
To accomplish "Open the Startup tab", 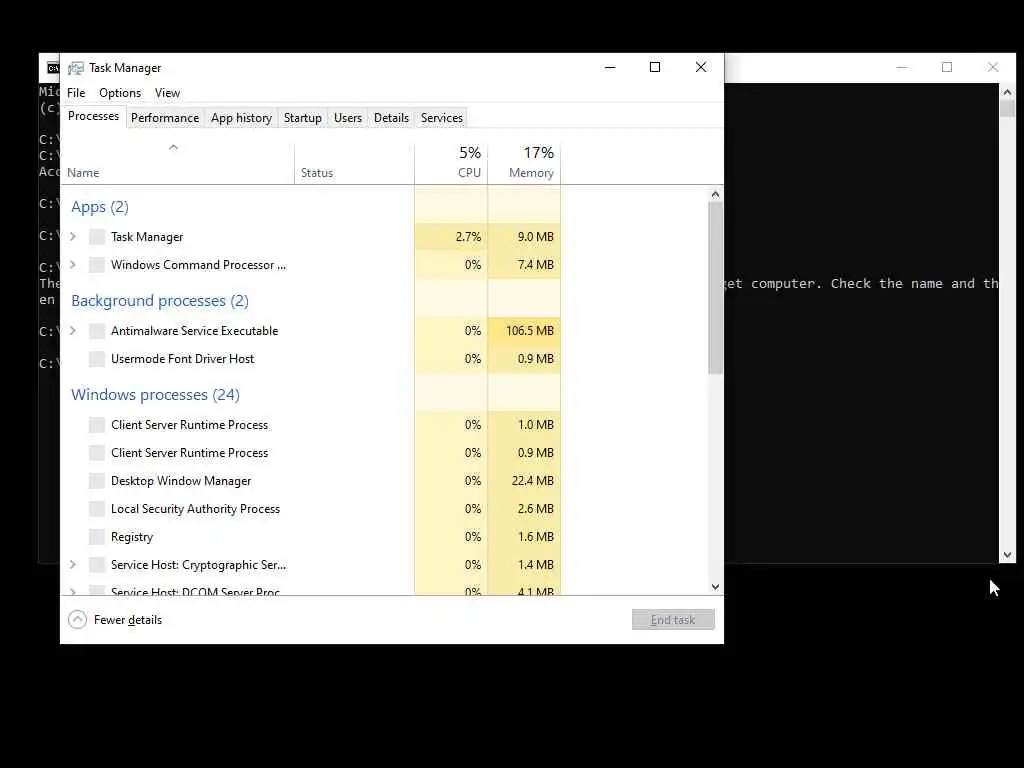I will [x=302, y=118].
